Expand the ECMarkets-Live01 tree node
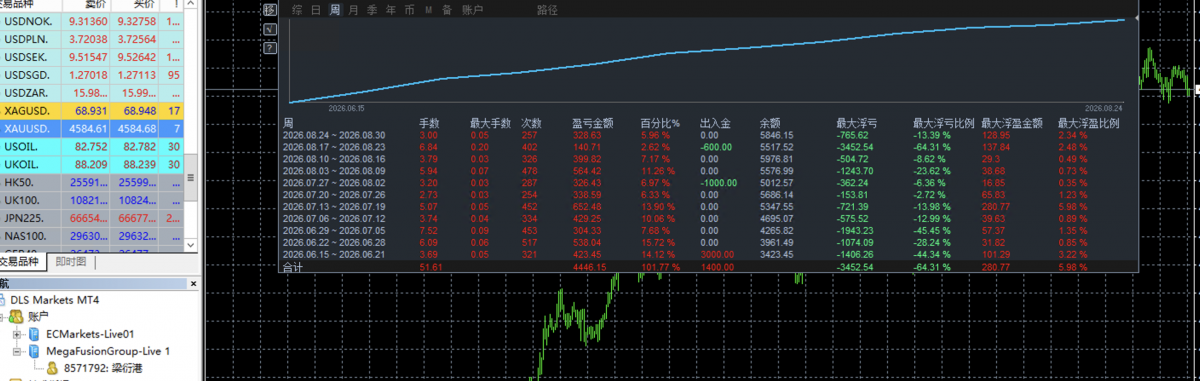The width and height of the screenshot is (1200, 381). (17, 334)
